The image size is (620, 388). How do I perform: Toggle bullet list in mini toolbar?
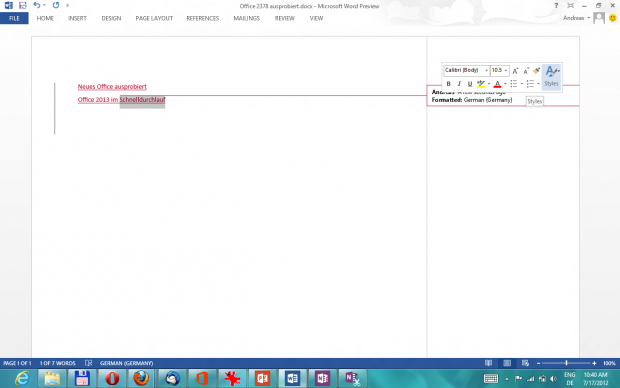[x=514, y=84]
